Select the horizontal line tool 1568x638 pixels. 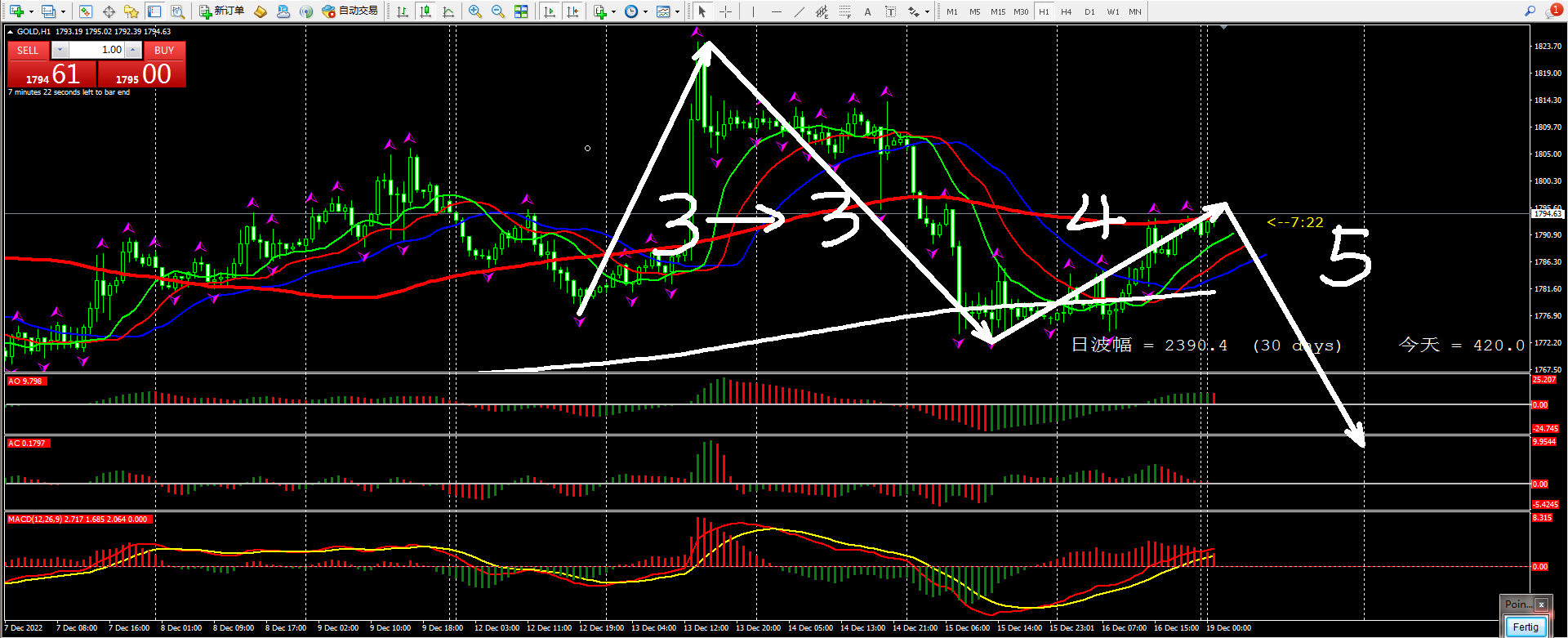[777, 11]
